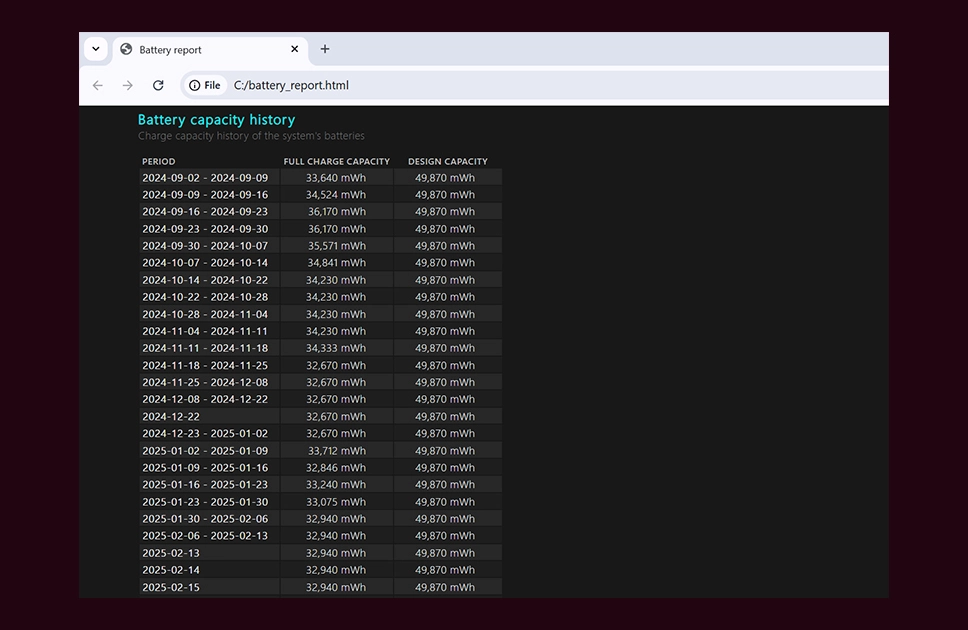Select the 2025-02-14 period row
Screen dimensions: 968x630
tap(171, 570)
